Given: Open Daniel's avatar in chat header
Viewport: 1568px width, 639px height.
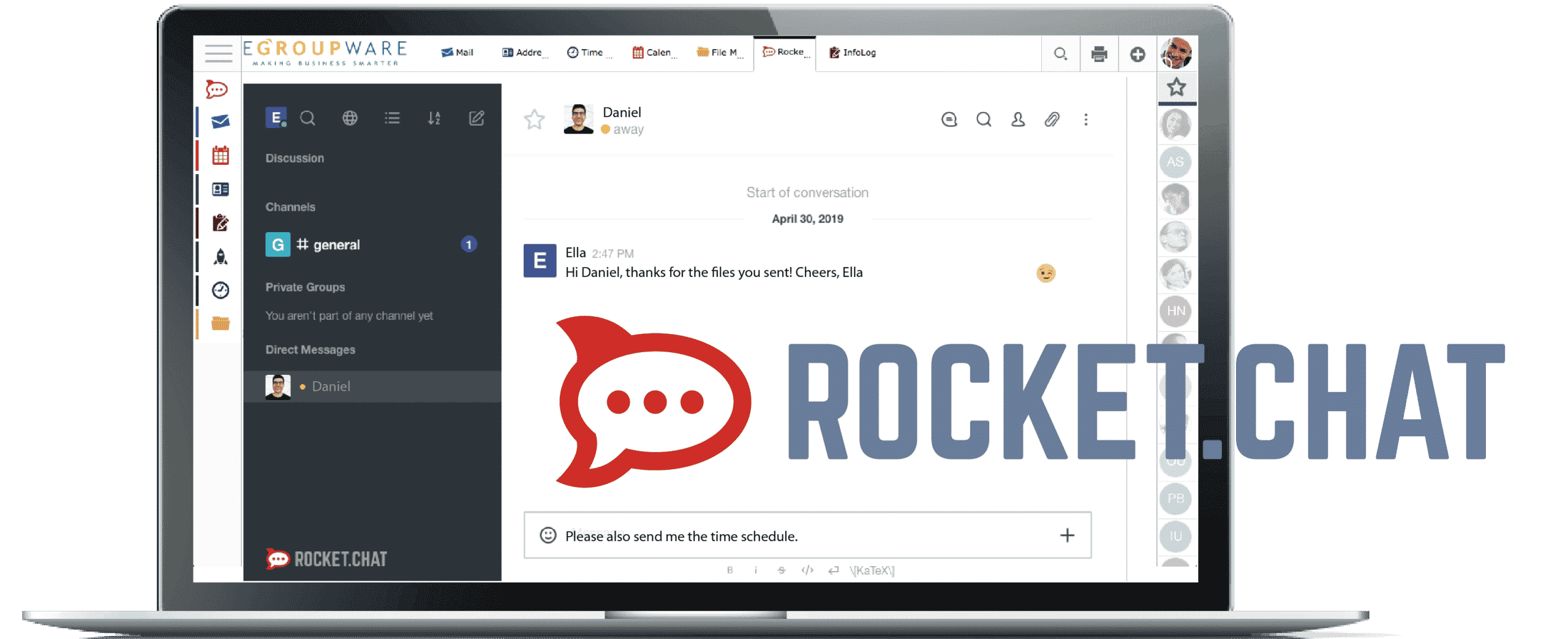Looking at the screenshot, I should point(578,119).
